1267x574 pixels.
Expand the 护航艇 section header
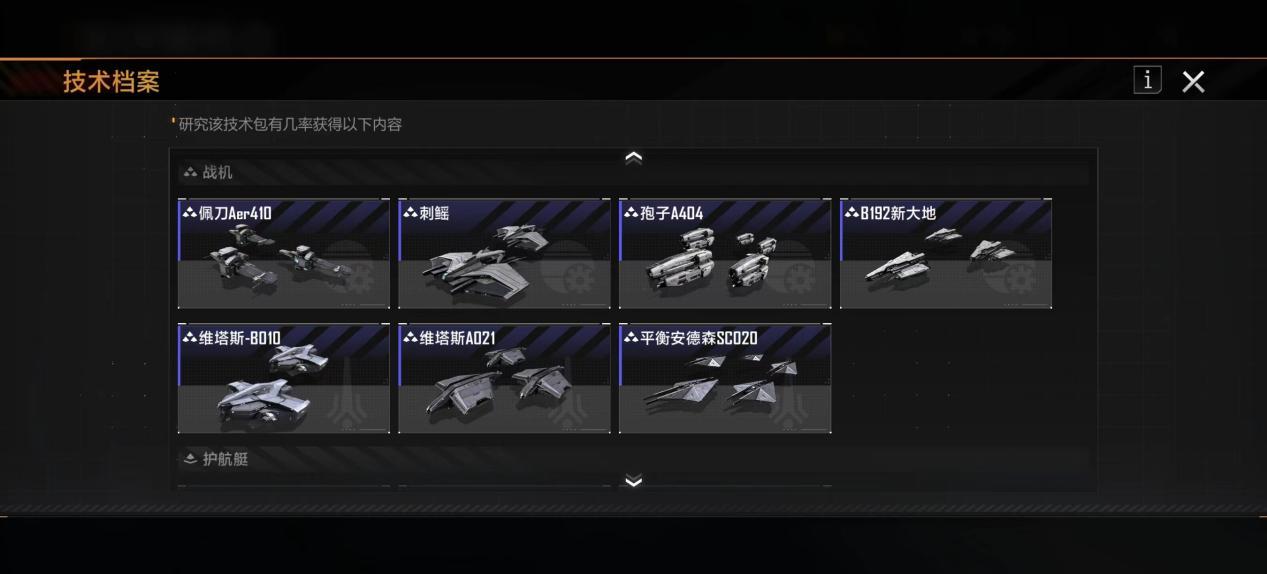[x=633, y=459]
